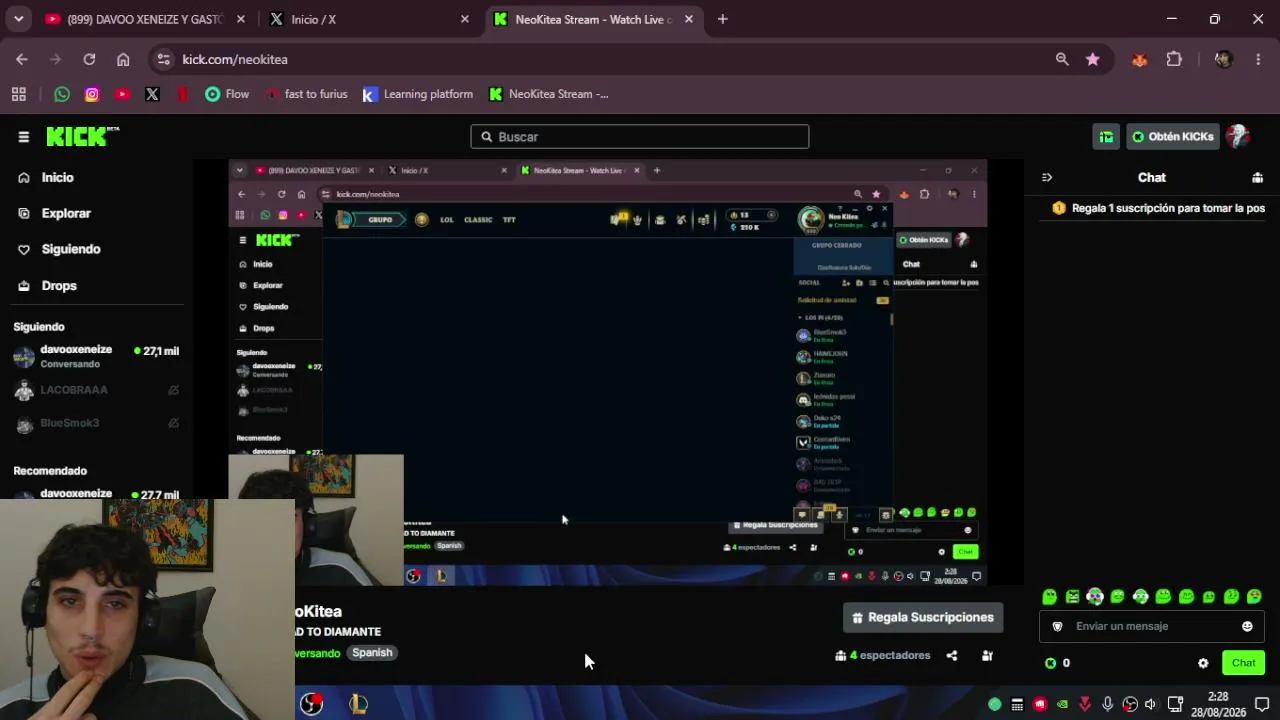Open League of Legends from the taskbar
Screen dimensions: 1280x720
pyautogui.click(x=358, y=704)
